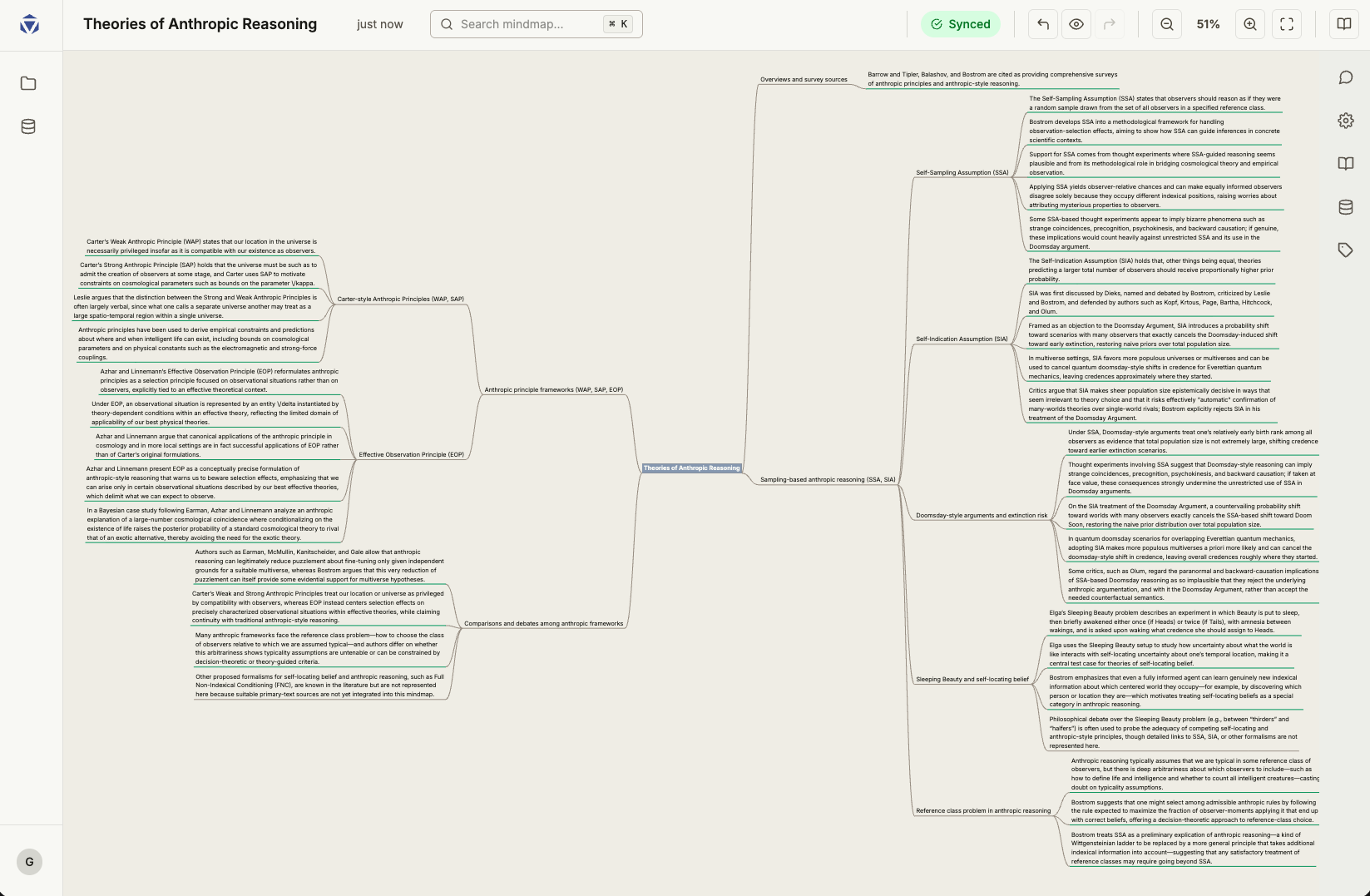The width and height of the screenshot is (1370, 896).
Task: Click leaf 'Authors such as Earman, McMullin, Kanitscheider'
Action: pos(320,566)
